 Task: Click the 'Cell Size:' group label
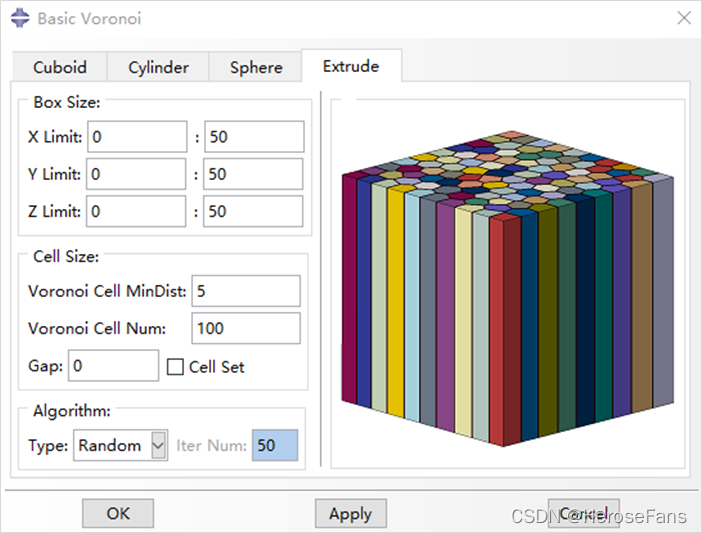tap(66, 256)
